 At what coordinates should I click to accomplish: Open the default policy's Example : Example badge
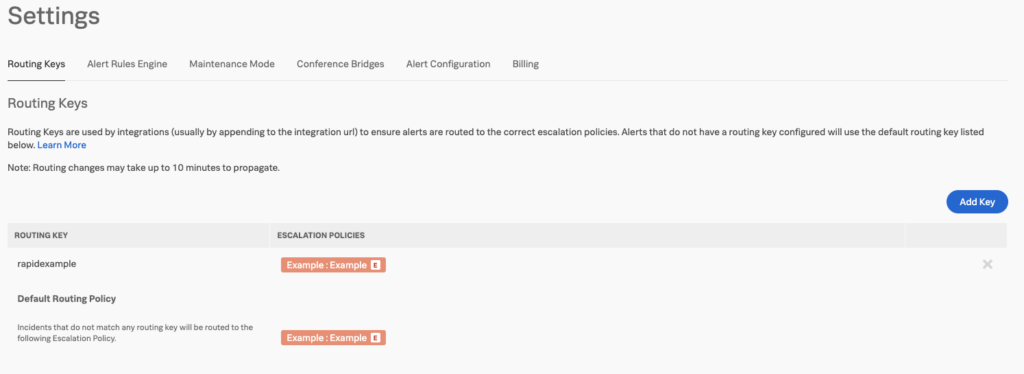click(x=334, y=338)
